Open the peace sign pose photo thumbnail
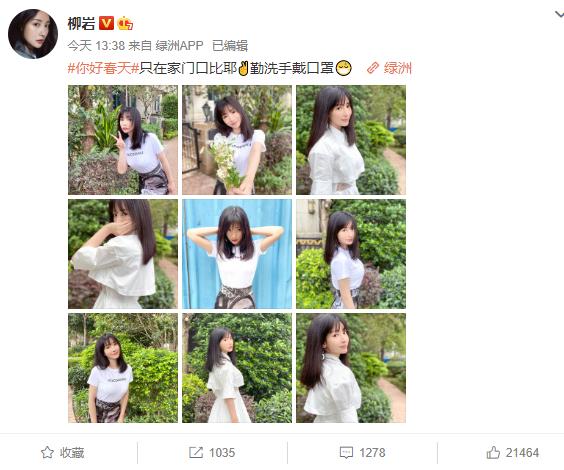 pyautogui.click(x=123, y=140)
